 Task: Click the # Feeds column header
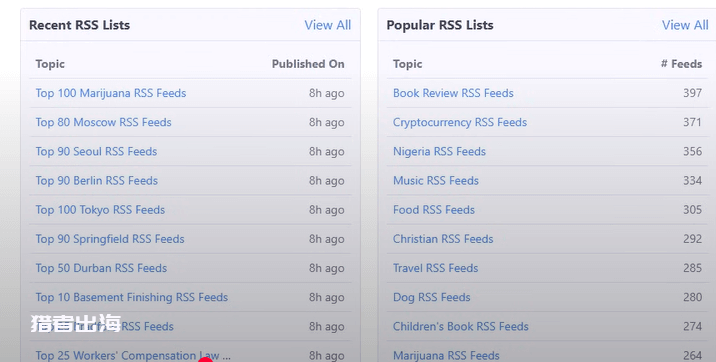pos(681,64)
